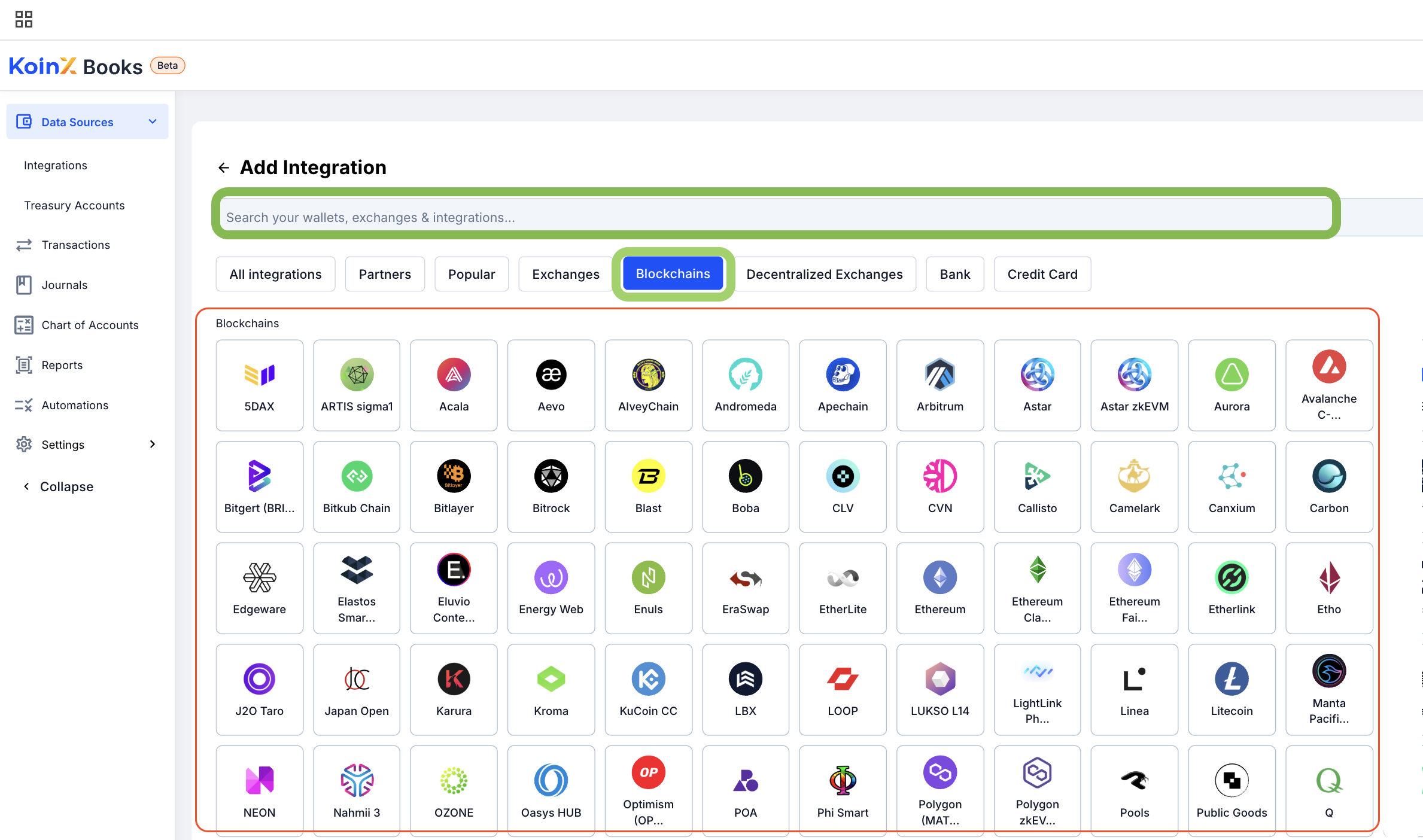This screenshot has width=1423, height=840.
Task: Pick the Bitlayer integration
Action: 454,486
